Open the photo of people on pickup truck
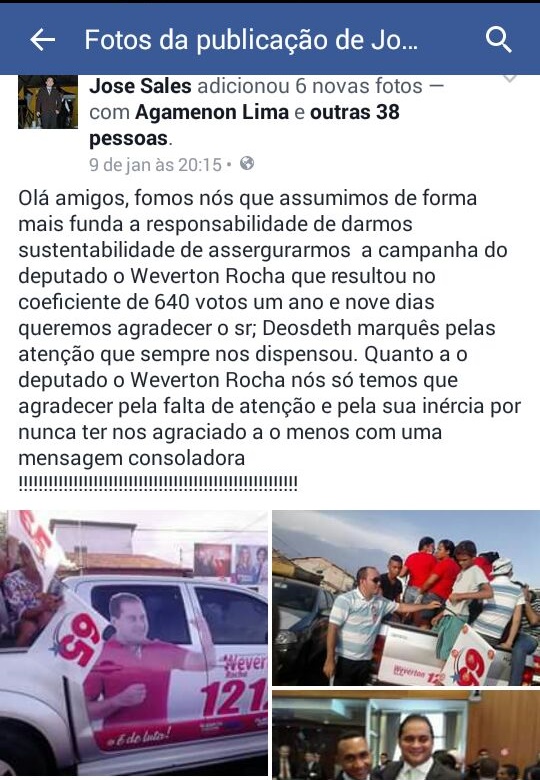 pyautogui.click(x=406, y=597)
